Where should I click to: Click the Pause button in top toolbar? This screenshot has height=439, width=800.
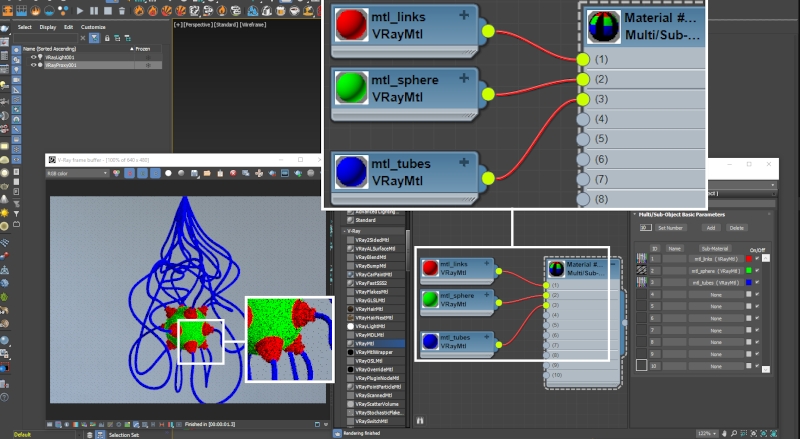tap(94, 11)
